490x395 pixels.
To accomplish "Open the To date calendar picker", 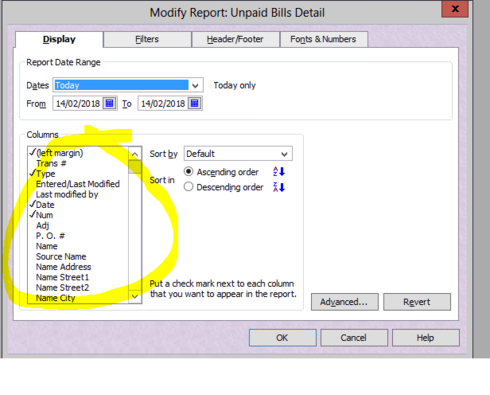I will (x=195, y=103).
